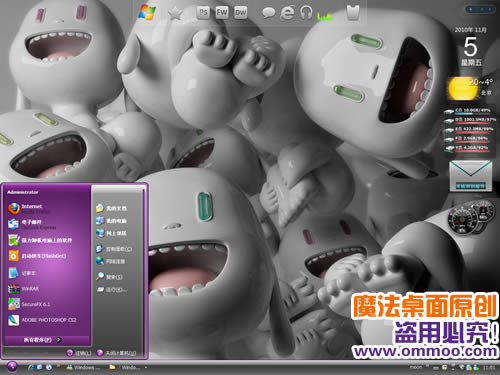Screen dimensions: 500x375
Task: Open Photoshop from the PS dock icon
Action: click(x=203, y=13)
